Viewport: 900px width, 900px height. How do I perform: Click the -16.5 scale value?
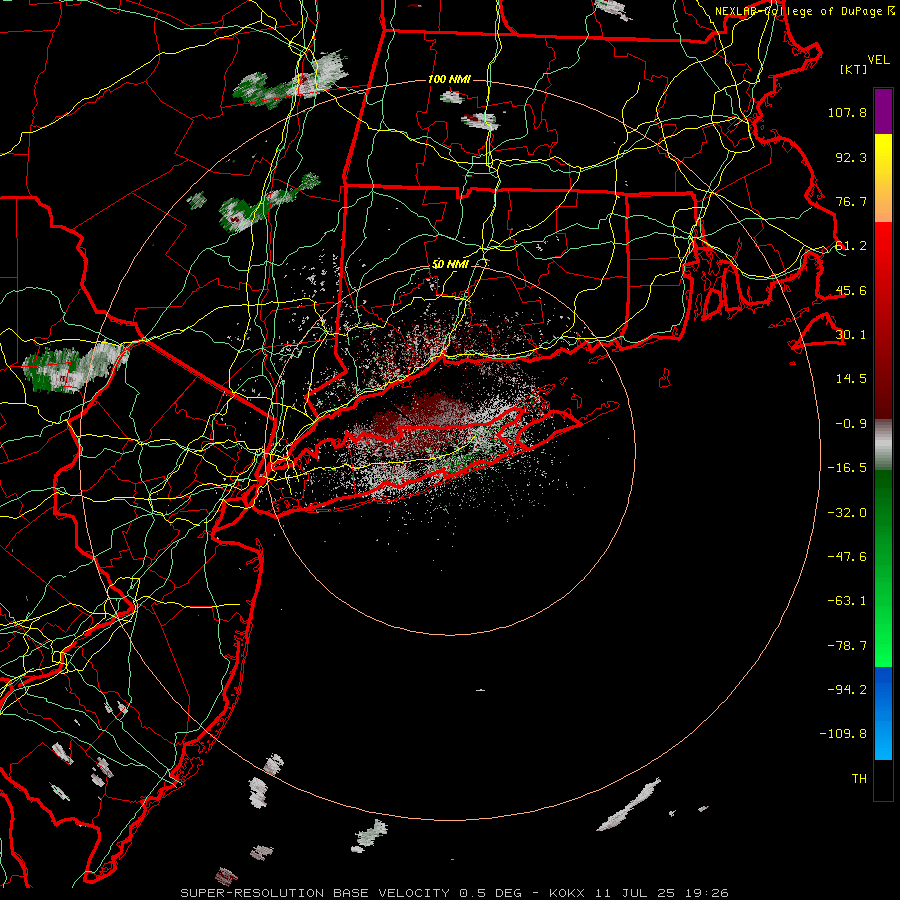pyautogui.click(x=847, y=468)
